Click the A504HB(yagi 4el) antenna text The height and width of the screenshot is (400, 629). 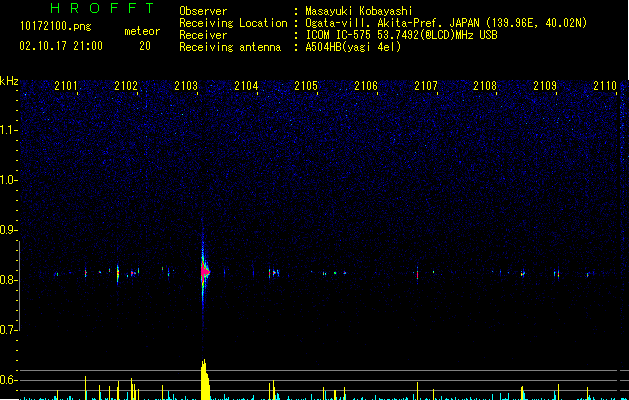tap(353, 47)
